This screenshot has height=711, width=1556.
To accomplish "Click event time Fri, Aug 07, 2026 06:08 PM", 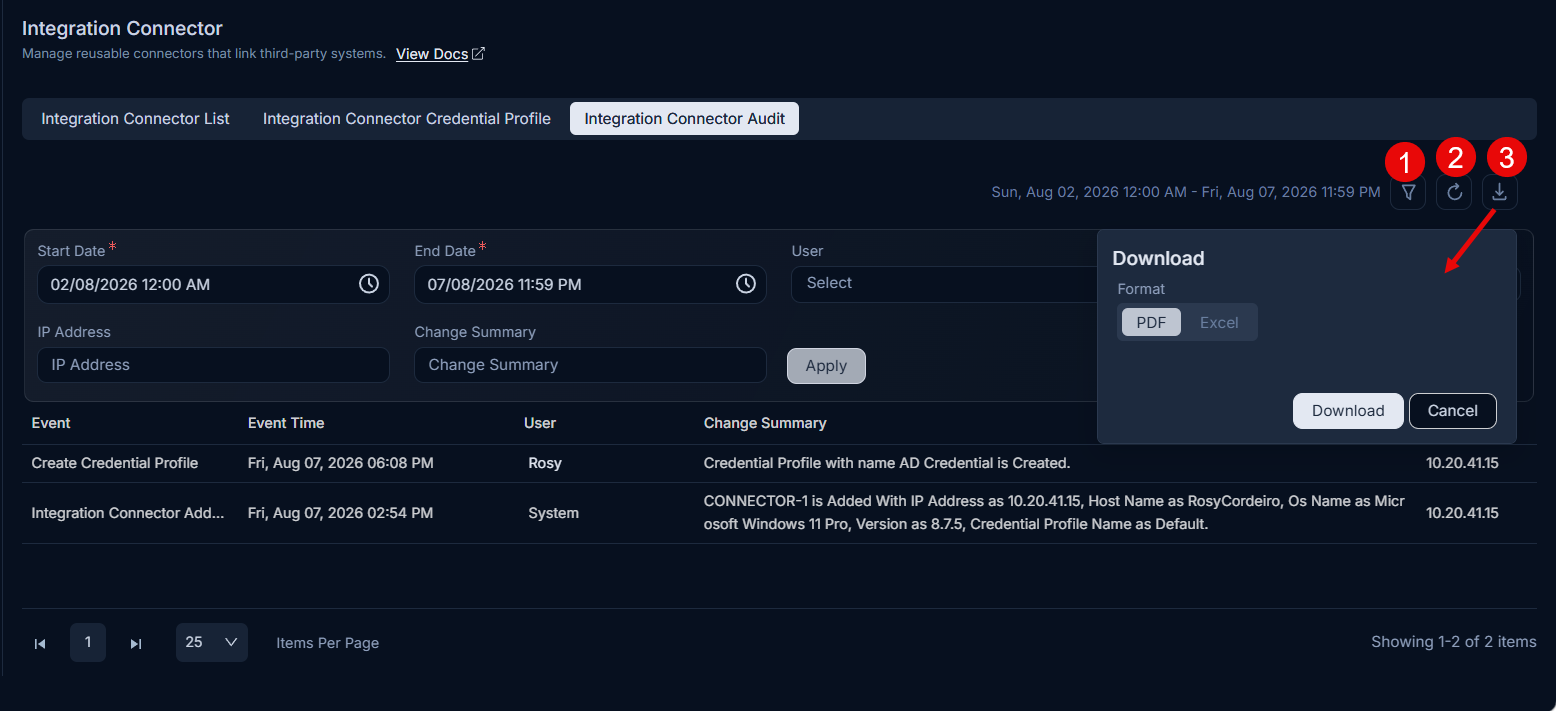I will point(340,463).
